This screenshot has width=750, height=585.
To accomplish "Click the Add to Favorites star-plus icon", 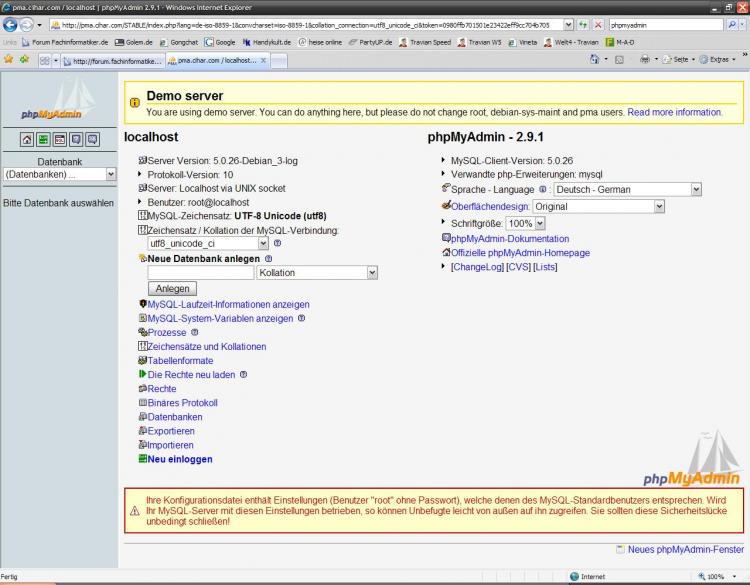I will point(24,59).
